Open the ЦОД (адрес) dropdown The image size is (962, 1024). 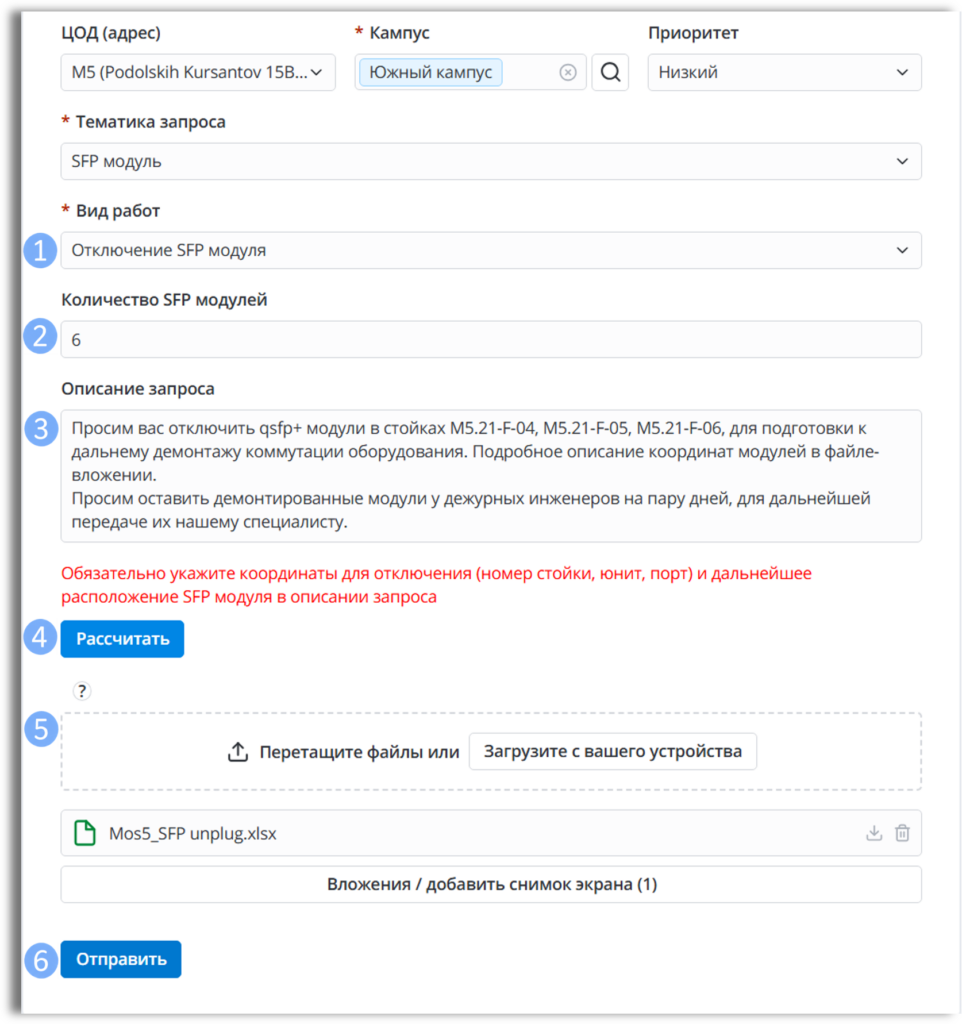click(x=198, y=72)
